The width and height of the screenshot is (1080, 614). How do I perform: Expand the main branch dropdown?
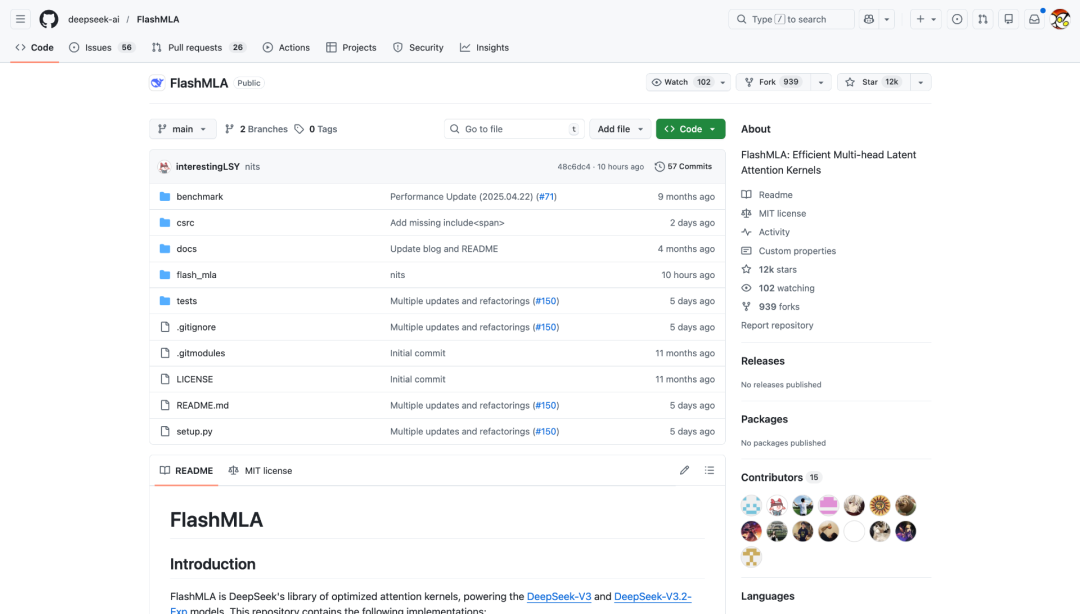[182, 129]
